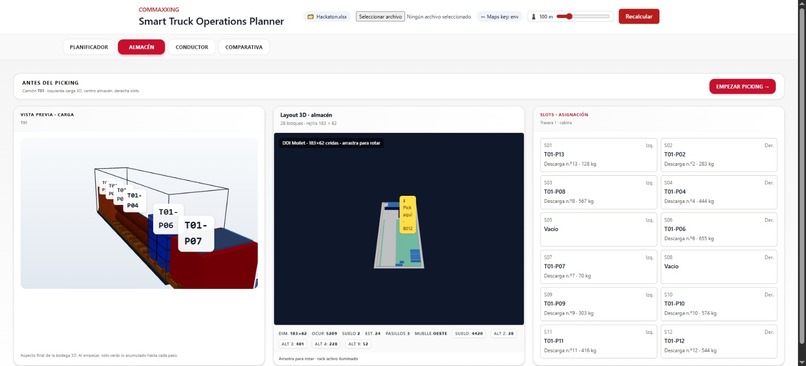The height and width of the screenshot is (366, 806).
Task: Click the ALT 3: 481 level chip
Action: [x=293, y=344]
